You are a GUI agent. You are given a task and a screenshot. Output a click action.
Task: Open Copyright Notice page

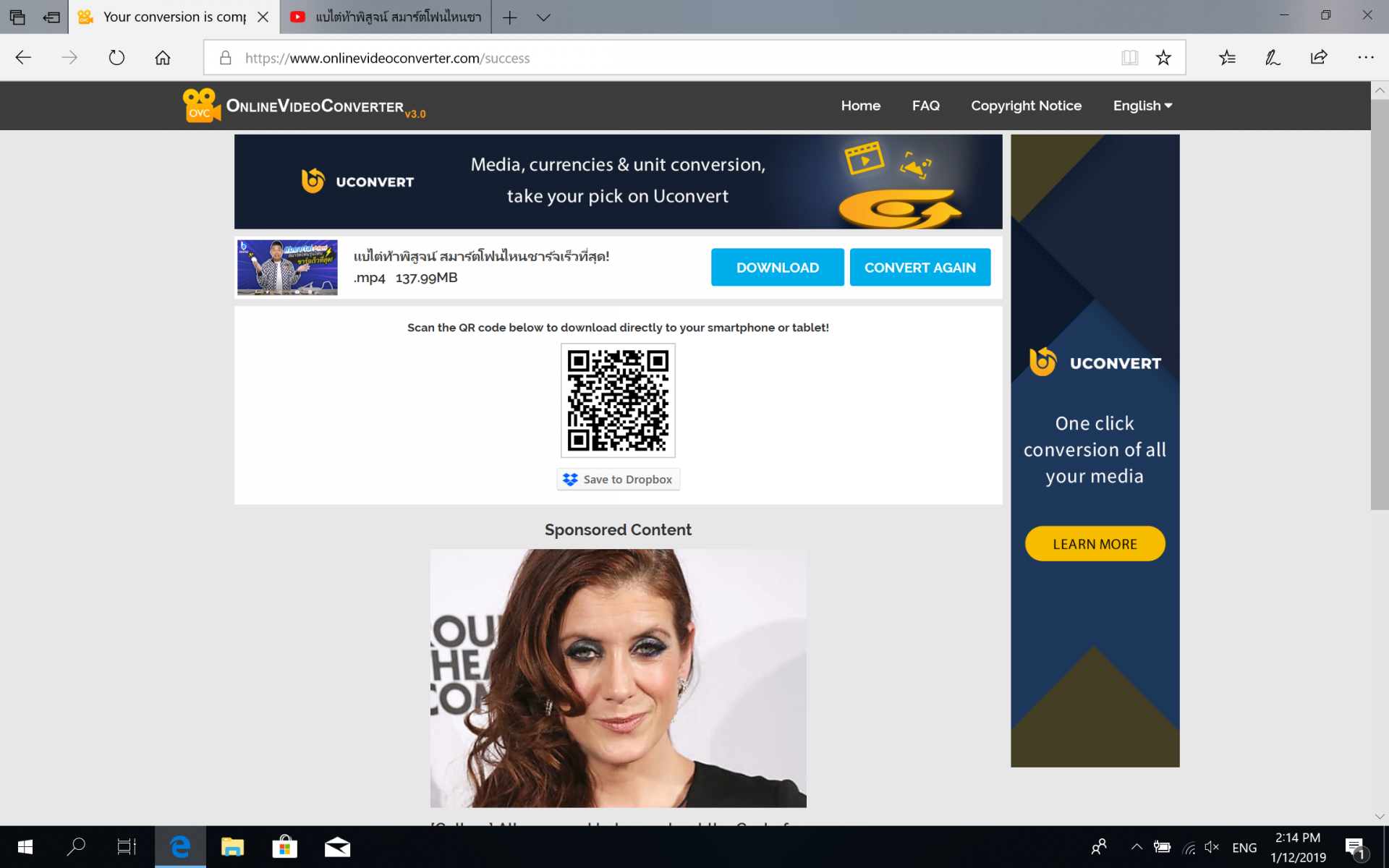click(x=1026, y=106)
